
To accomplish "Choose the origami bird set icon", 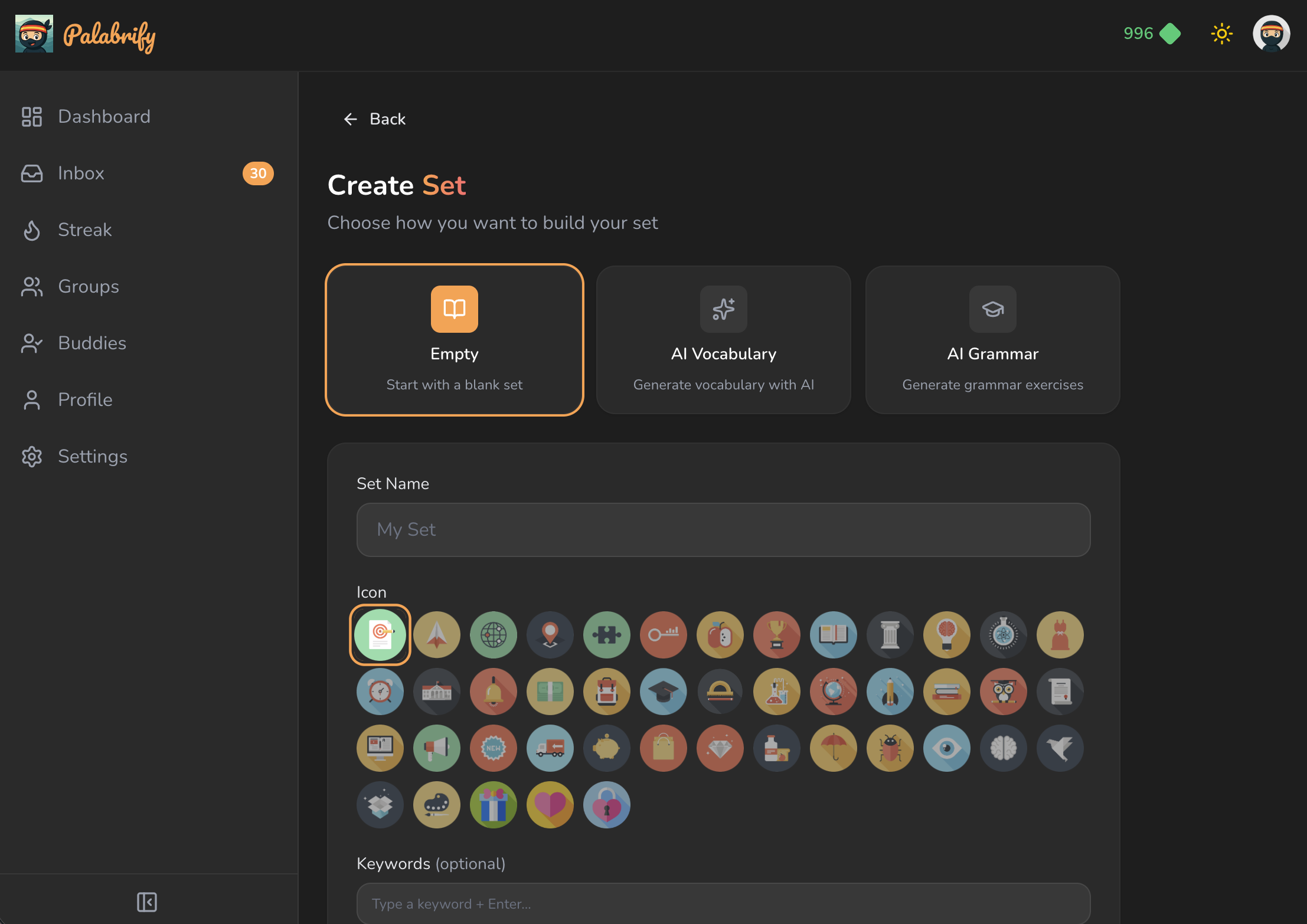I will pos(1060,748).
